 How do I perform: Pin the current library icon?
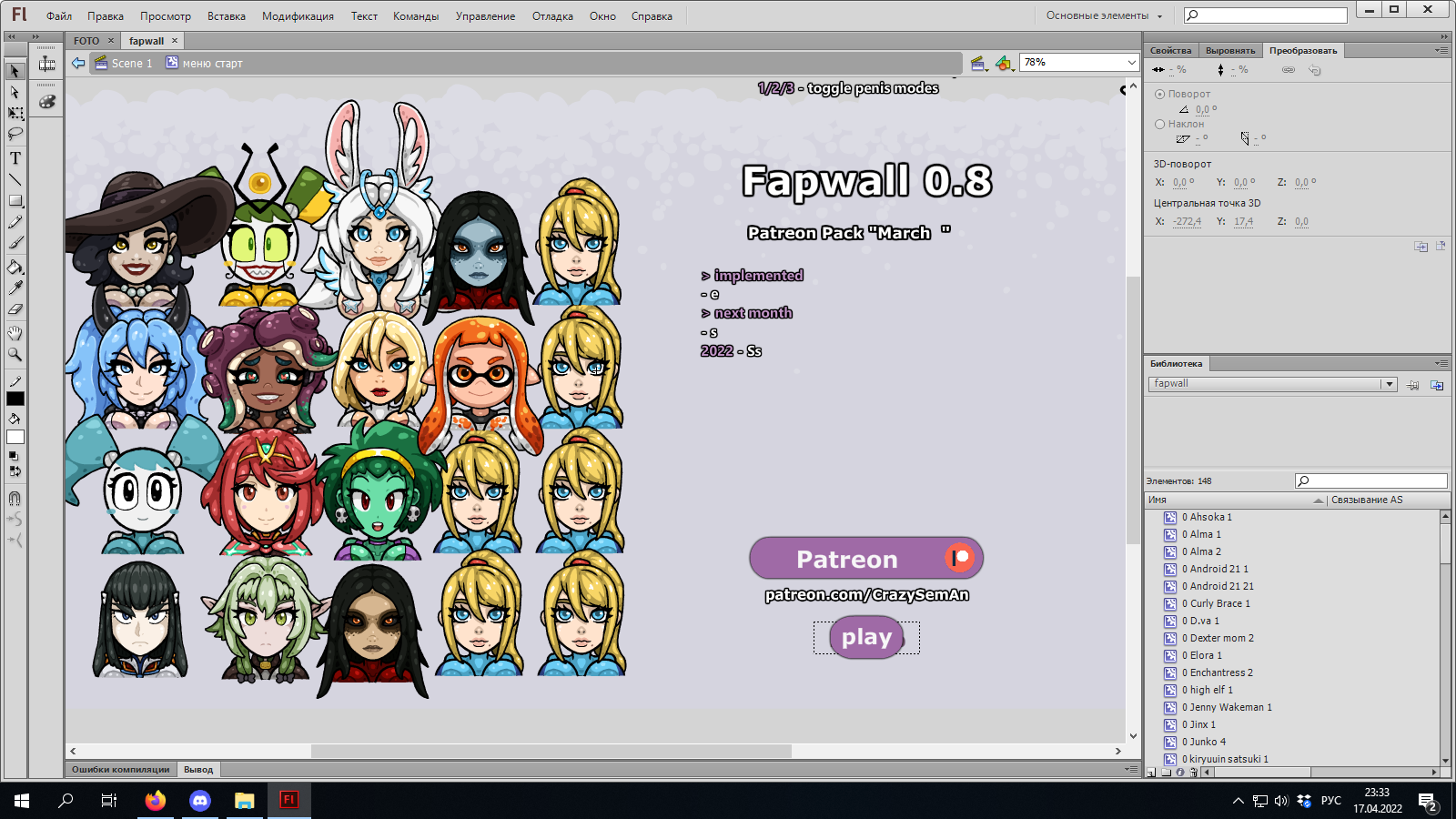(x=1412, y=385)
